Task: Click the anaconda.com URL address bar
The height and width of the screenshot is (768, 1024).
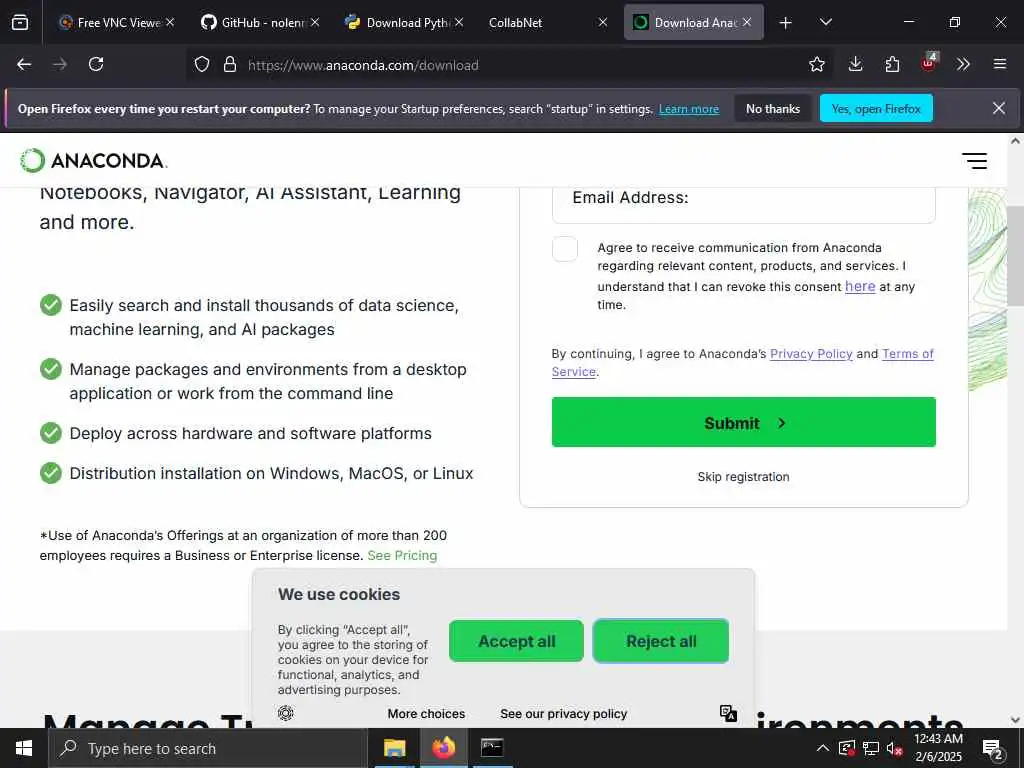Action: (x=509, y=65)
